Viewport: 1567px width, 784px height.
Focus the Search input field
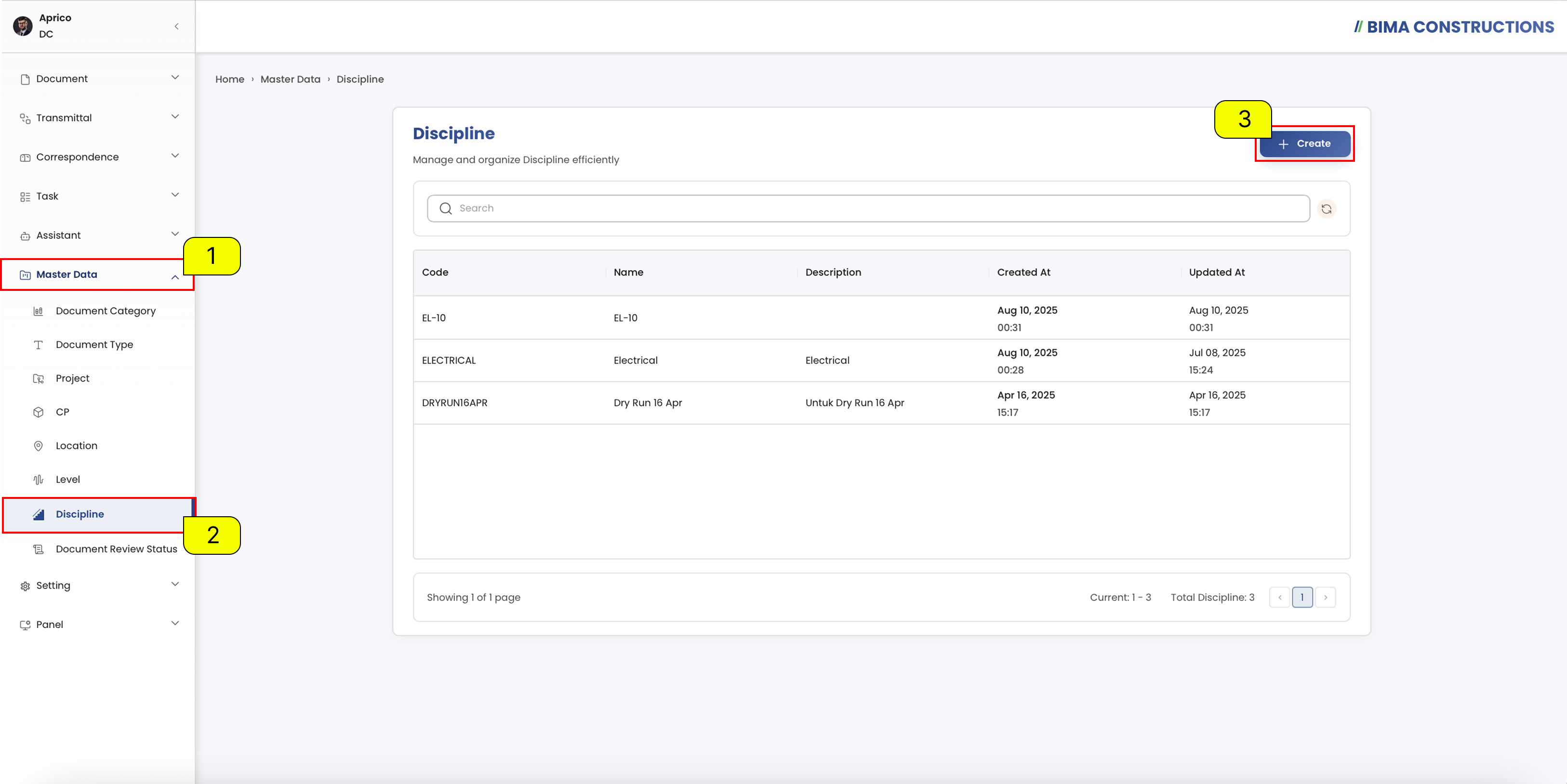(869, 209)
